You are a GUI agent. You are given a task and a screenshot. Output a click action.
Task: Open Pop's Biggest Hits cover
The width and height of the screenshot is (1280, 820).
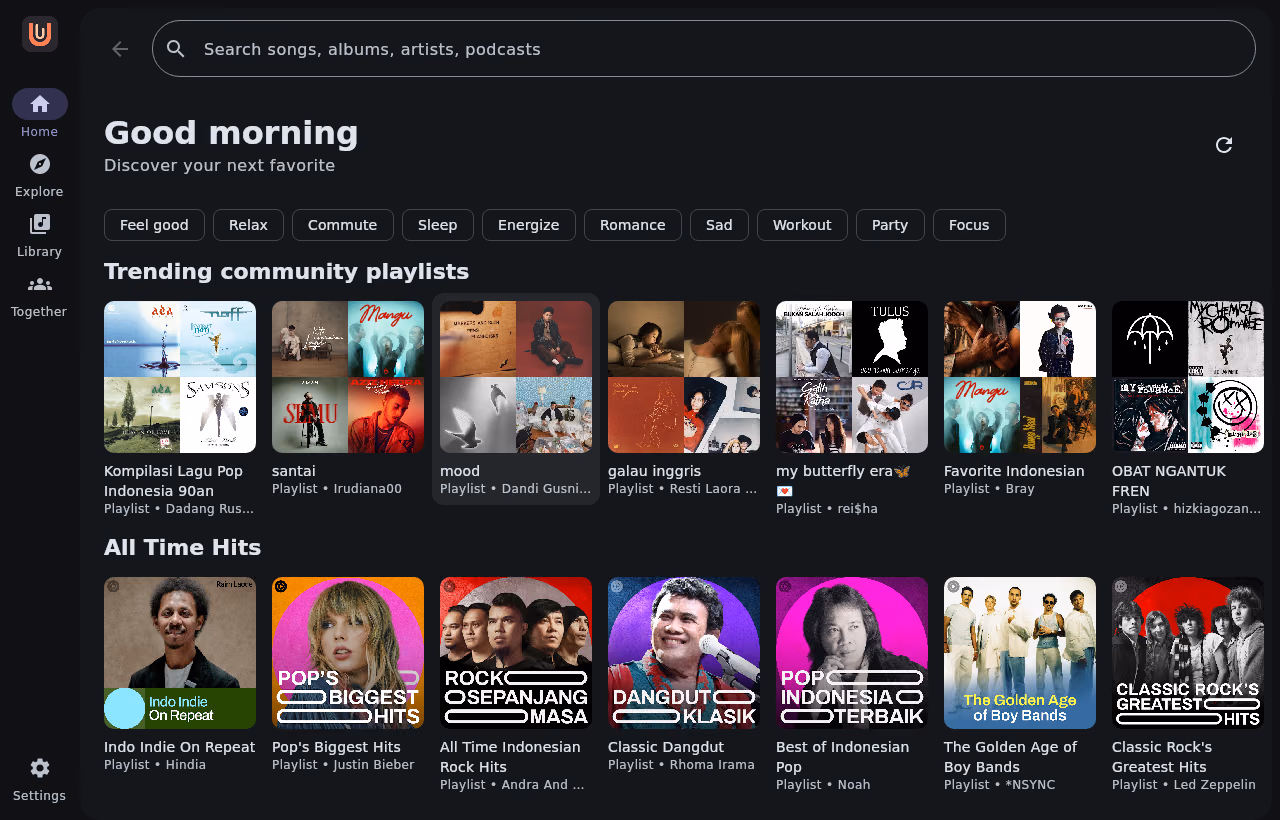click(x=348, y=653)
